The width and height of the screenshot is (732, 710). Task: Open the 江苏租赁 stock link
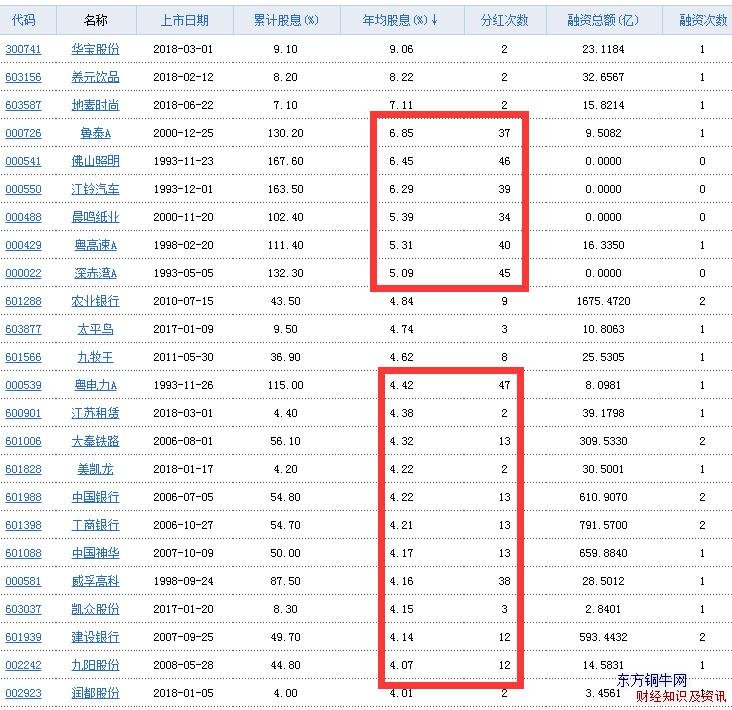(95, 413)
